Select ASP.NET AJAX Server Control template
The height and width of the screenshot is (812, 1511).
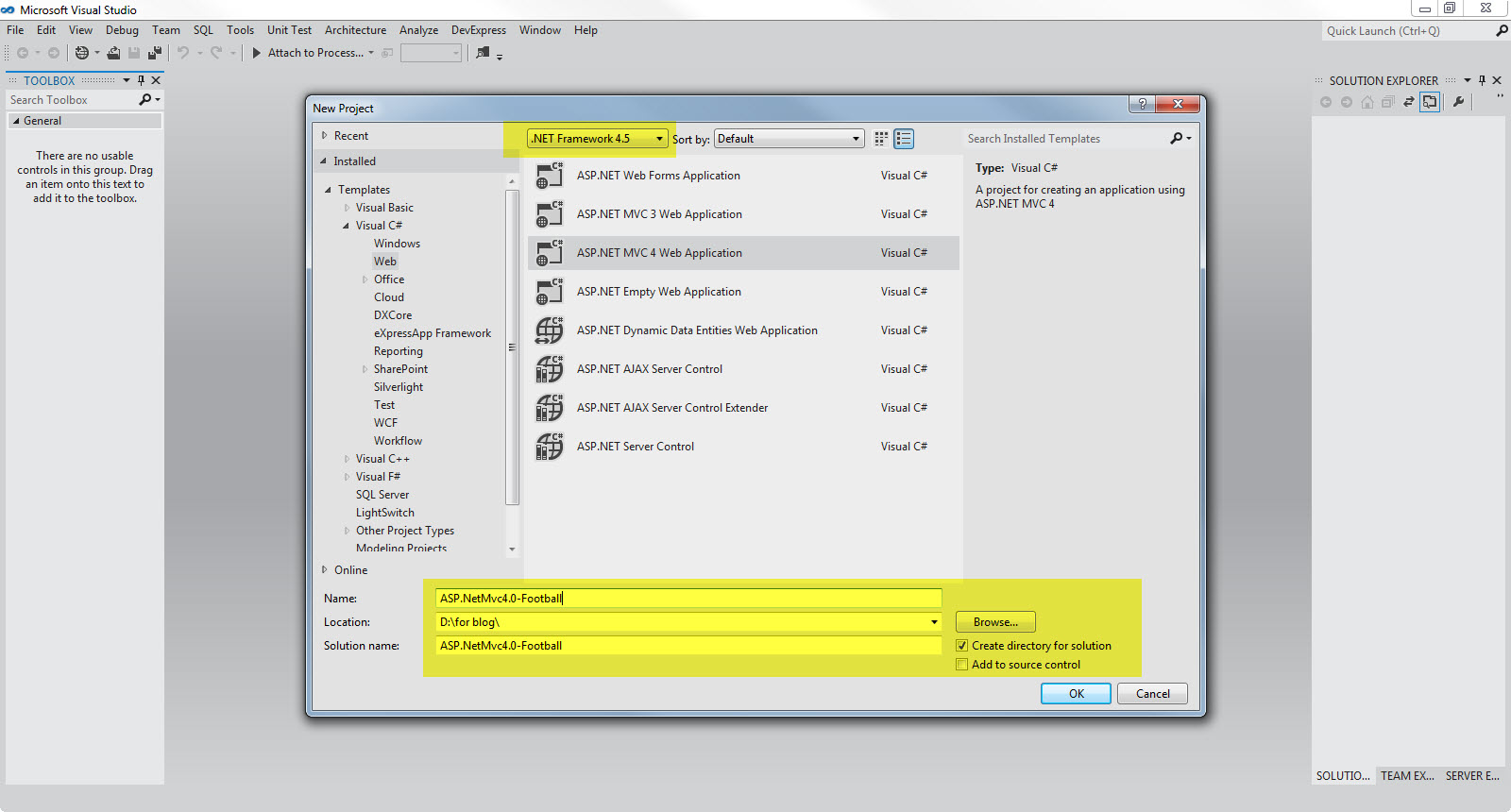743,369
